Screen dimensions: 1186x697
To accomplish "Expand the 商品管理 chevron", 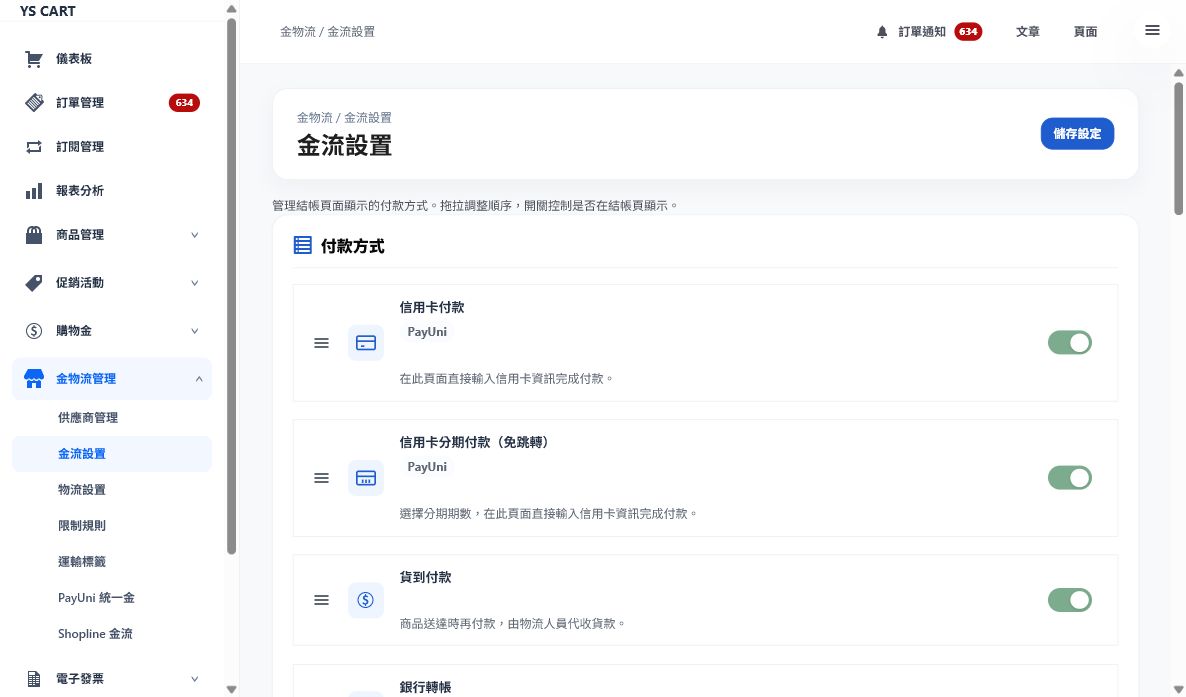I will 194,235.
